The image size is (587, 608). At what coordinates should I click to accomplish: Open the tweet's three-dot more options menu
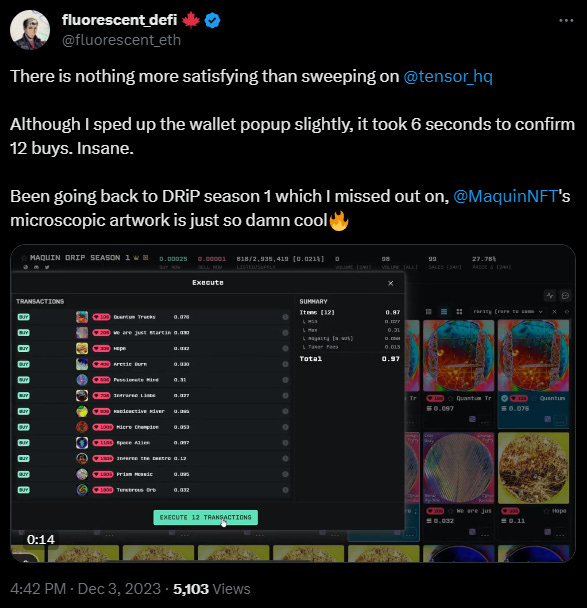(x=566, y=21)
